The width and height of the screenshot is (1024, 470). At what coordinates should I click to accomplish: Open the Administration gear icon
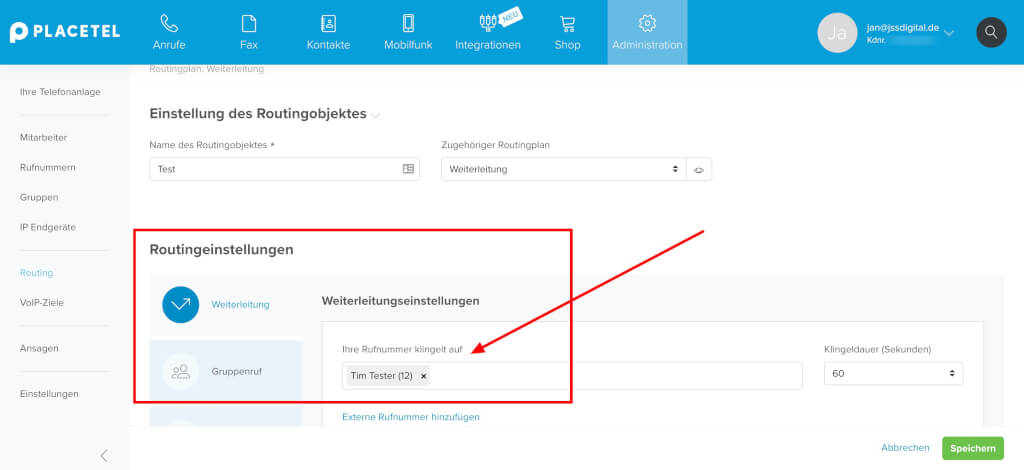(647, 24)
